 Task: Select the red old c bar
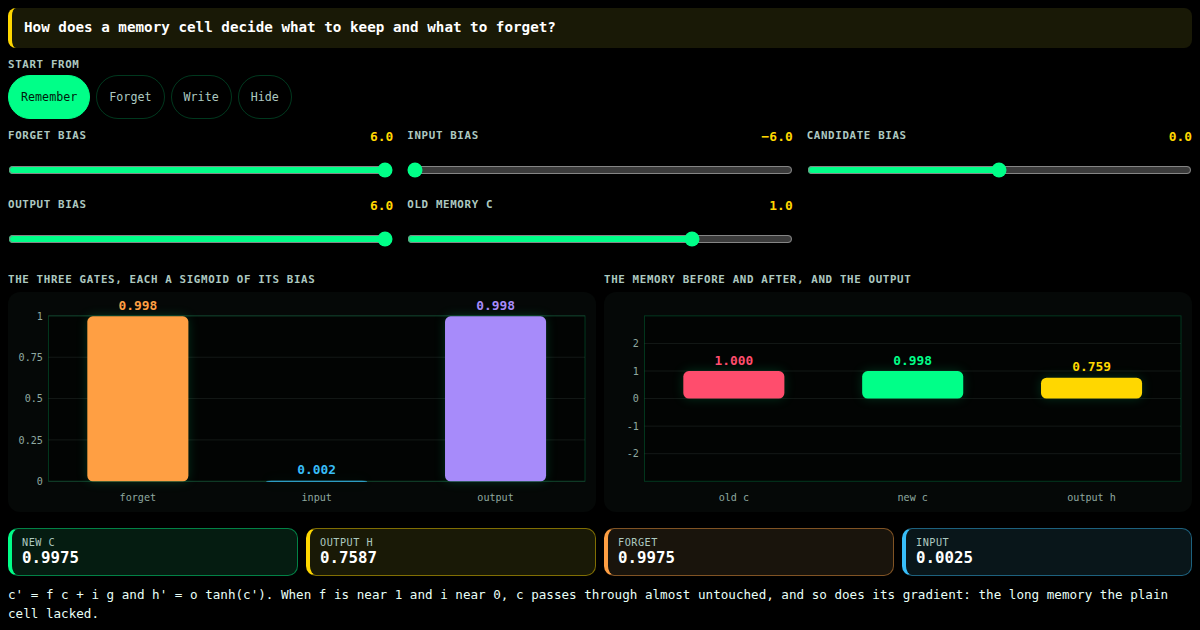734,385
